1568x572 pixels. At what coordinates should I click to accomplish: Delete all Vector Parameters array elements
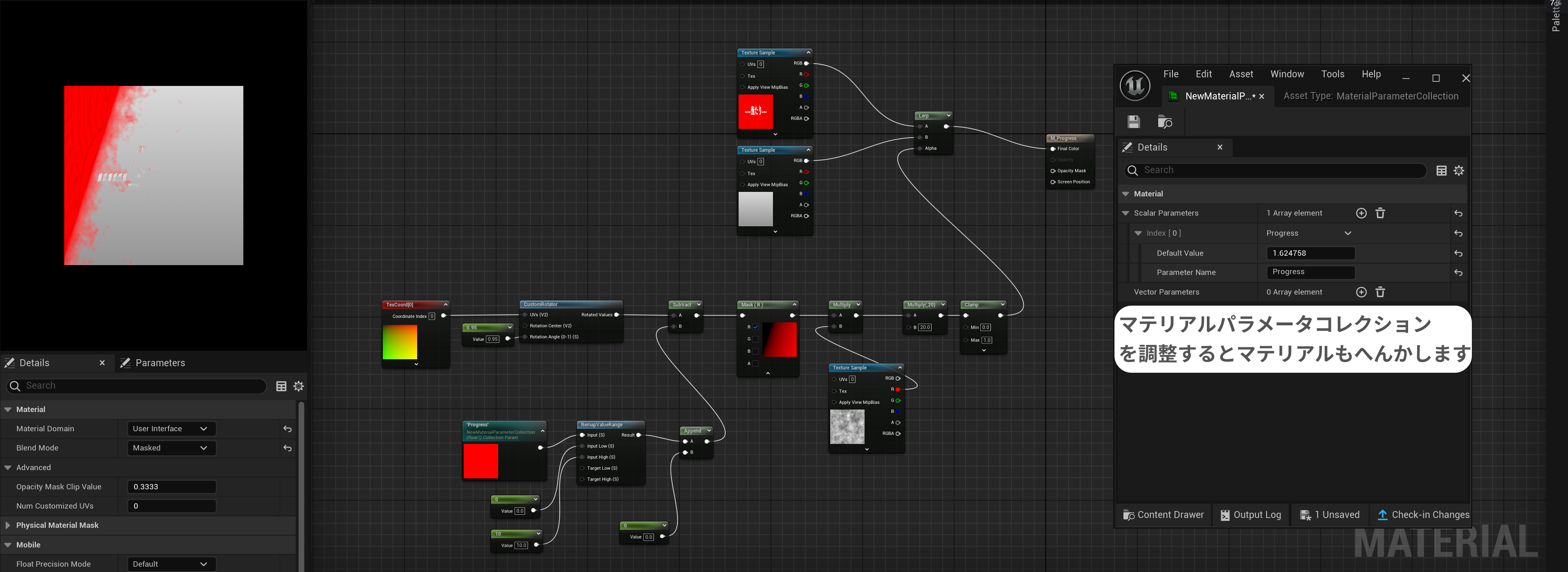point(1380,293)
